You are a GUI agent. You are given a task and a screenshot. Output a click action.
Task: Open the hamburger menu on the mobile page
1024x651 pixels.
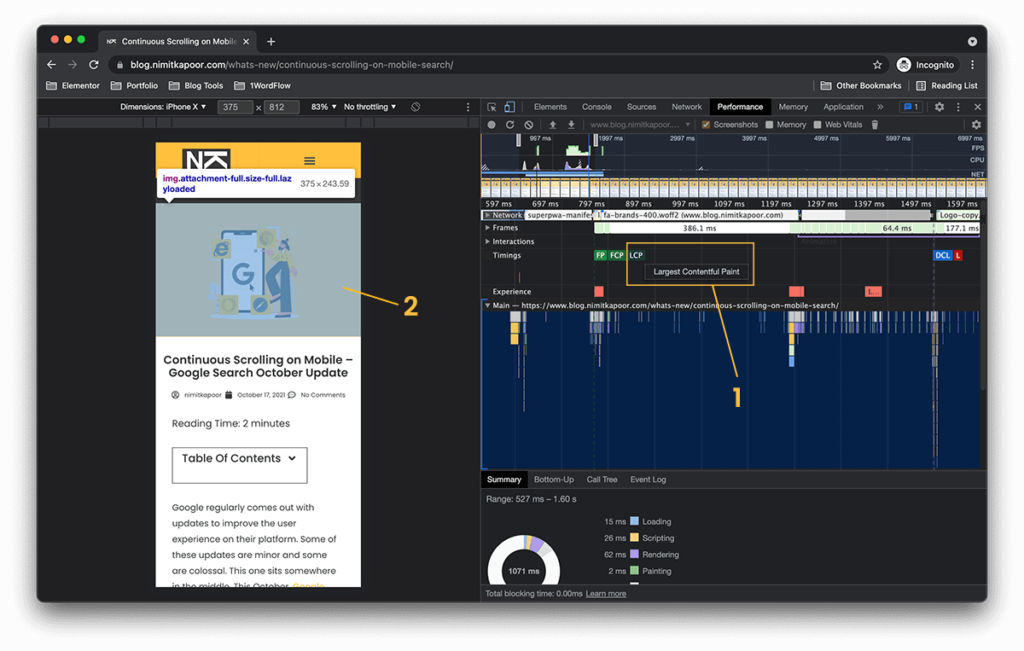tap(310, 161)
